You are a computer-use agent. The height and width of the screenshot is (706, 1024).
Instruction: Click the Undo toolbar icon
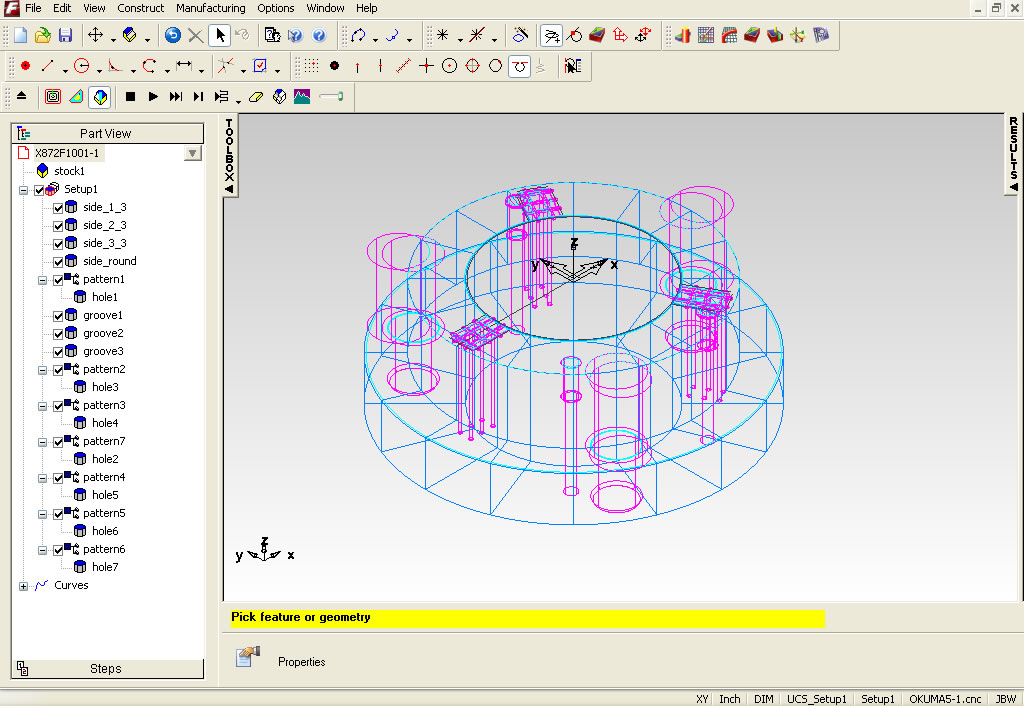[x=173, y=36]
